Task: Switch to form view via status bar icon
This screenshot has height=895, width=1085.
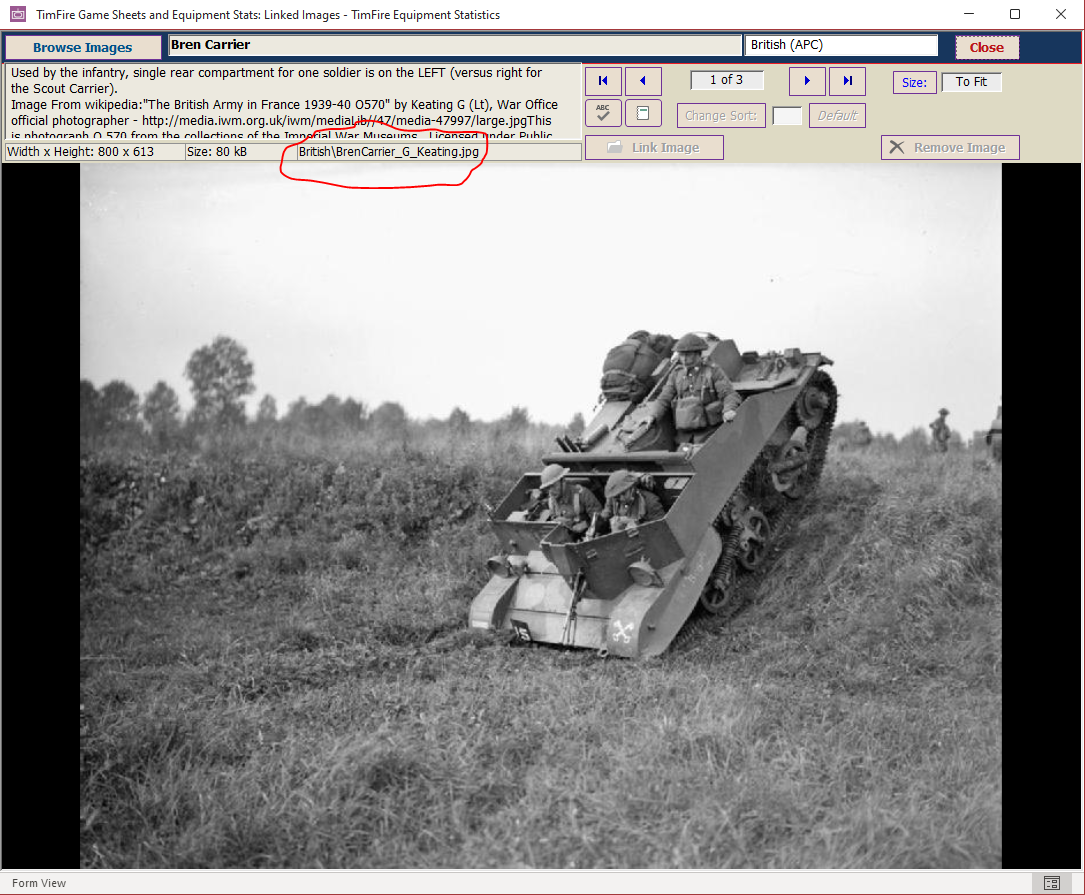Action: [x=1051, y=883]
